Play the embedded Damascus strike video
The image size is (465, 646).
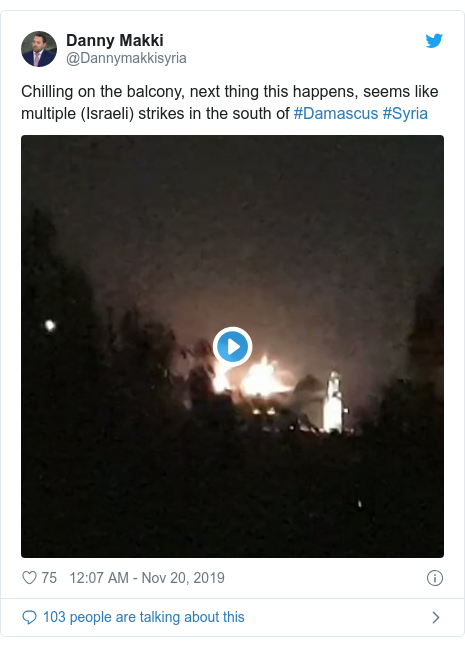click(x=232, y=346)
